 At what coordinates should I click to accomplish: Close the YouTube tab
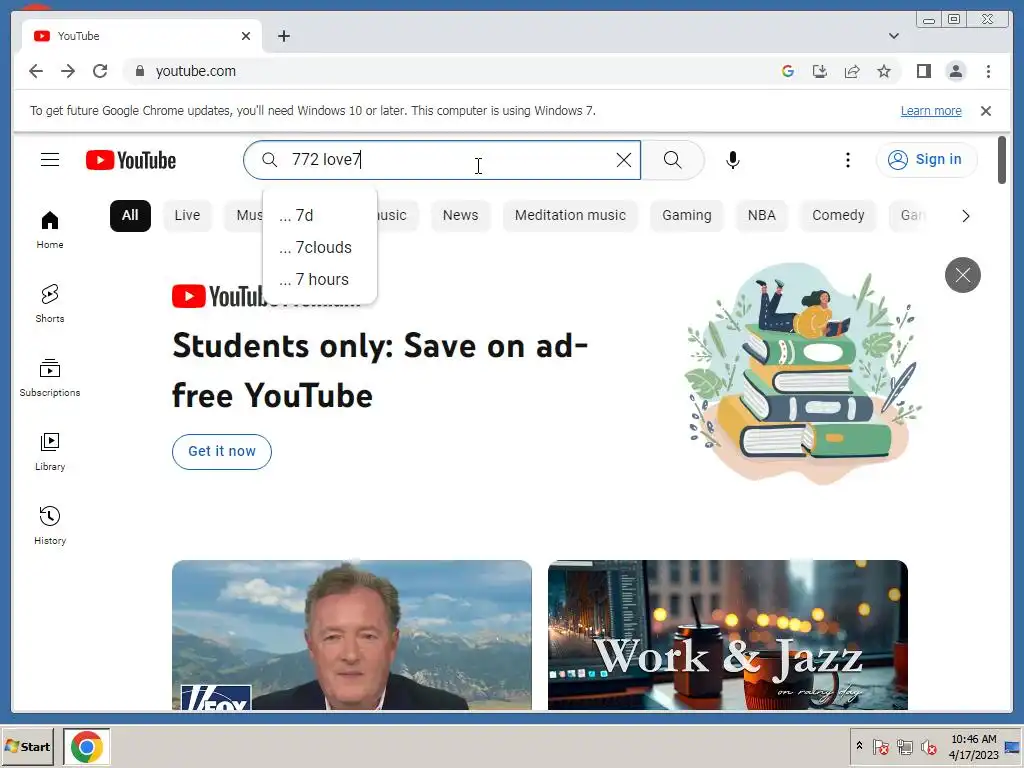246,36
